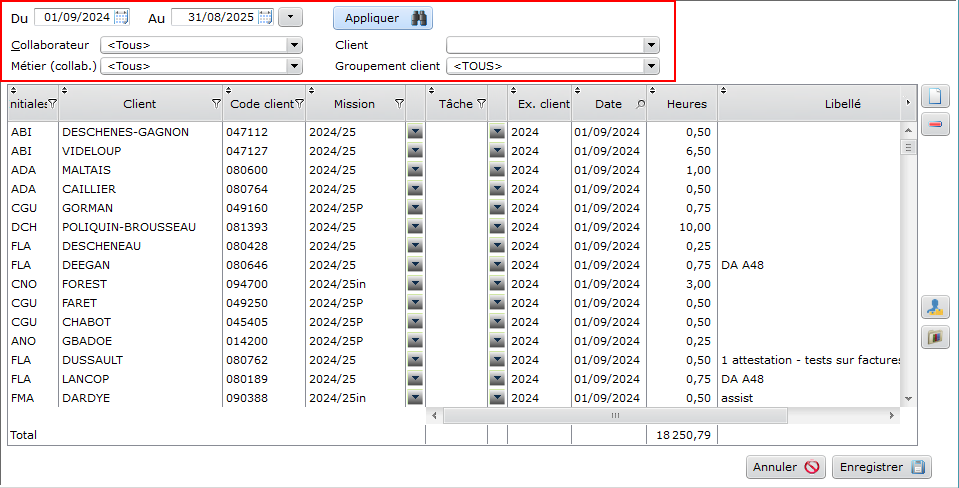Click the blue person icon button

935,307
